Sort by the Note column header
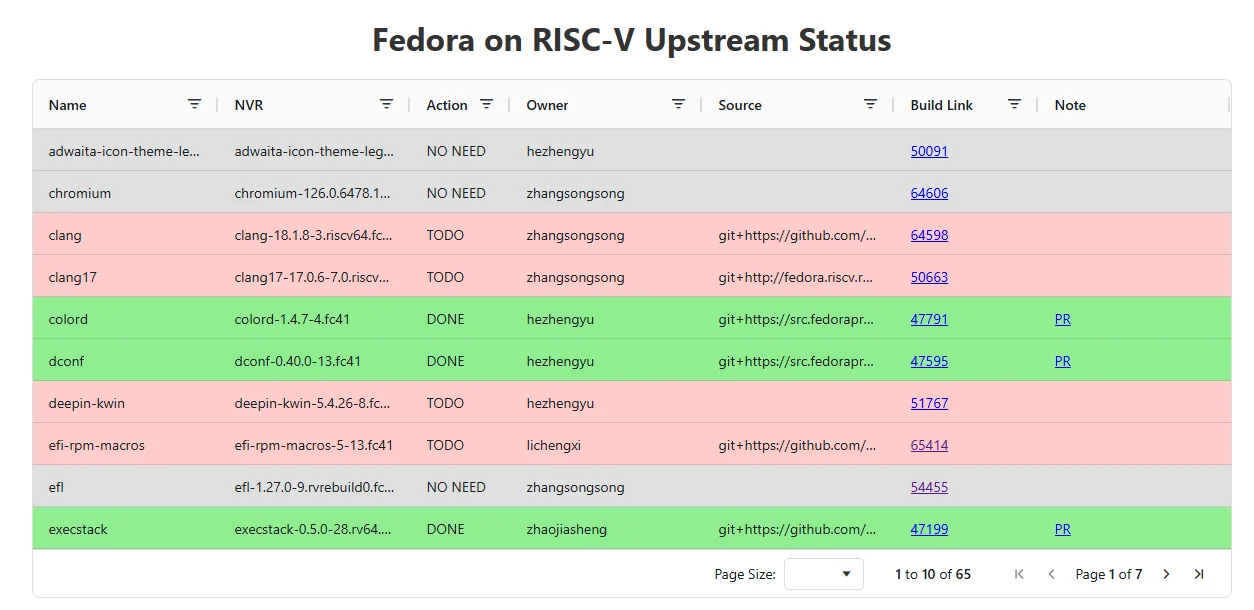Viewport: 1254px width, 610px height. pyautogui.click(x=1070, y=105)
